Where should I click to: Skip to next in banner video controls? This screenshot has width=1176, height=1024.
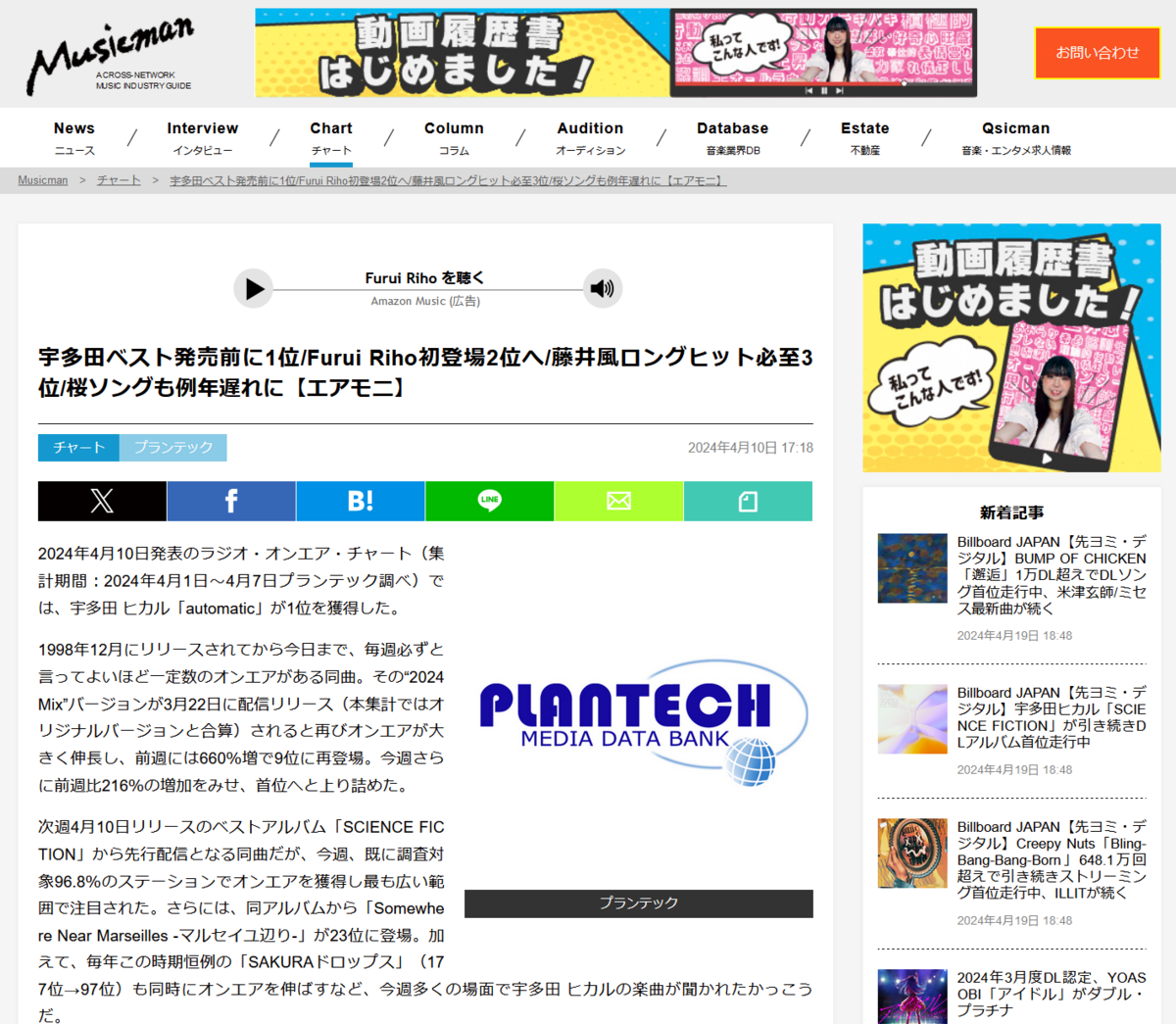840,90
